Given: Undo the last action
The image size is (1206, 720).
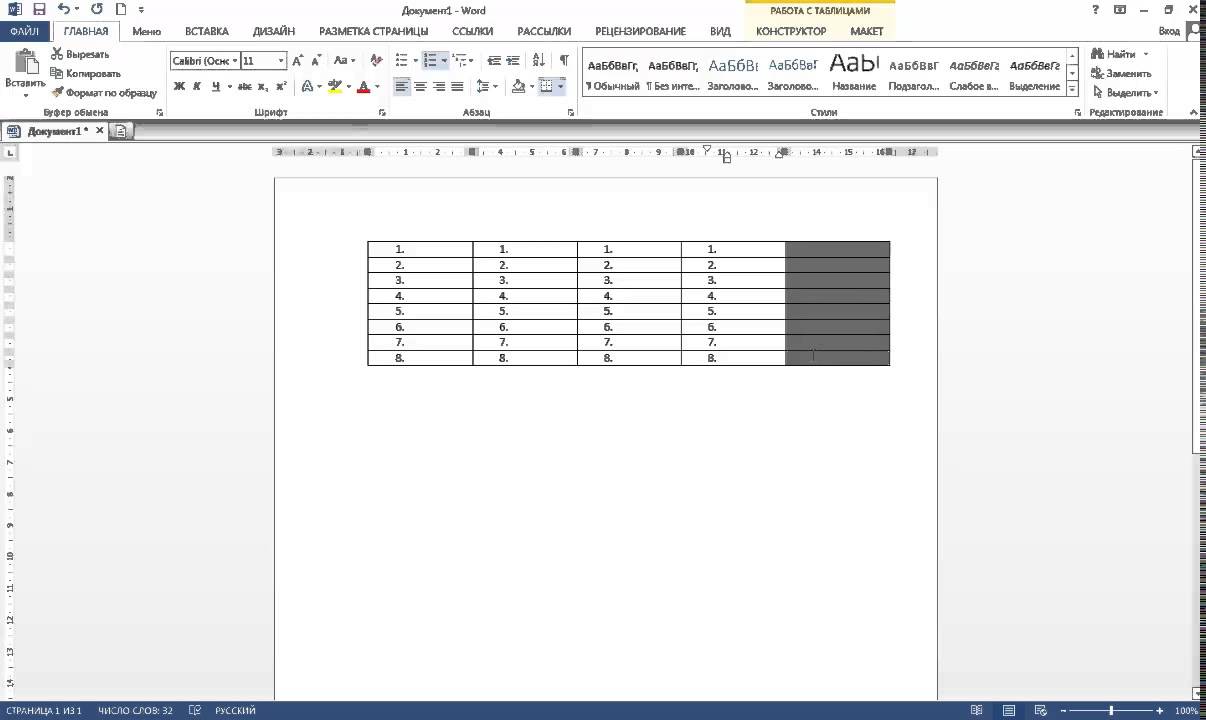Looking at the screenshot, I should (64, 9).
